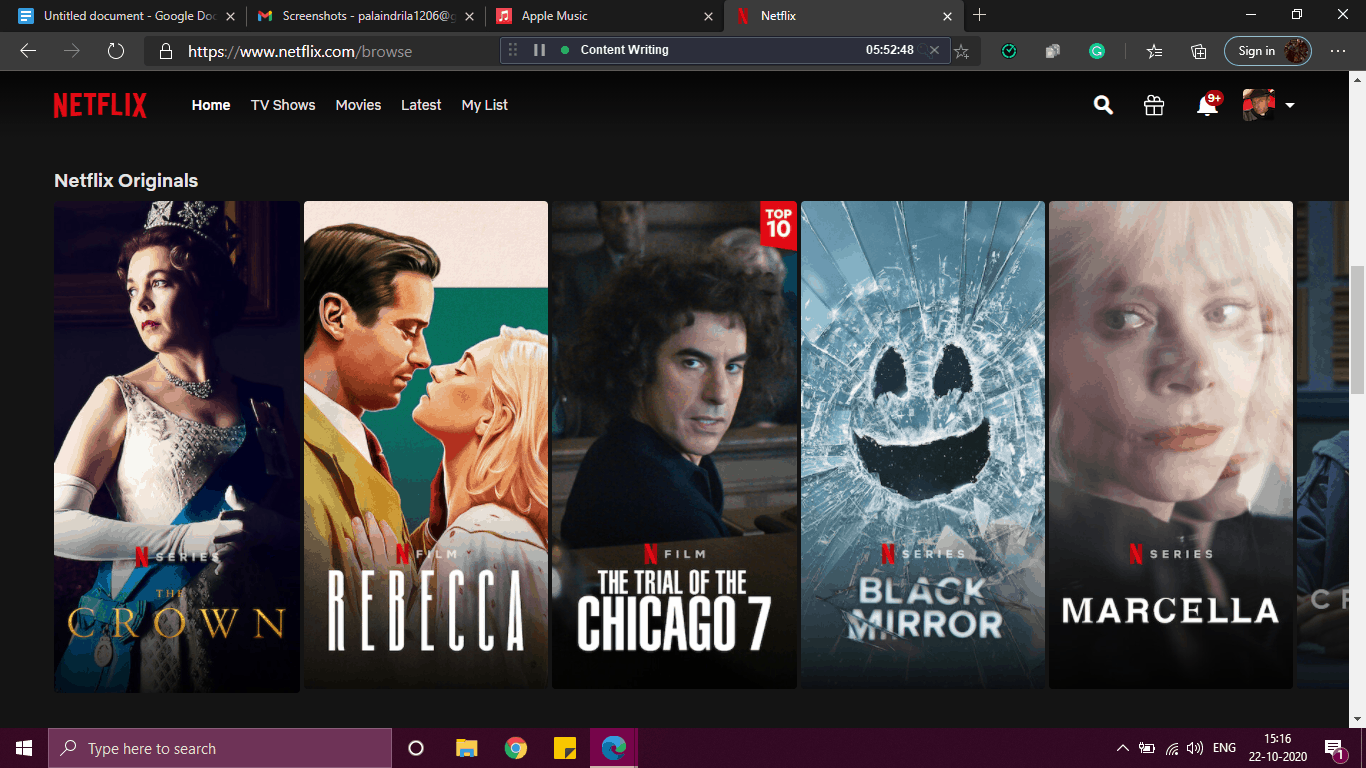Click the Netflix profile avatar picture
Viewport: 1366px width, 768px height.
pyautogui.click(x=1259, y=105)
